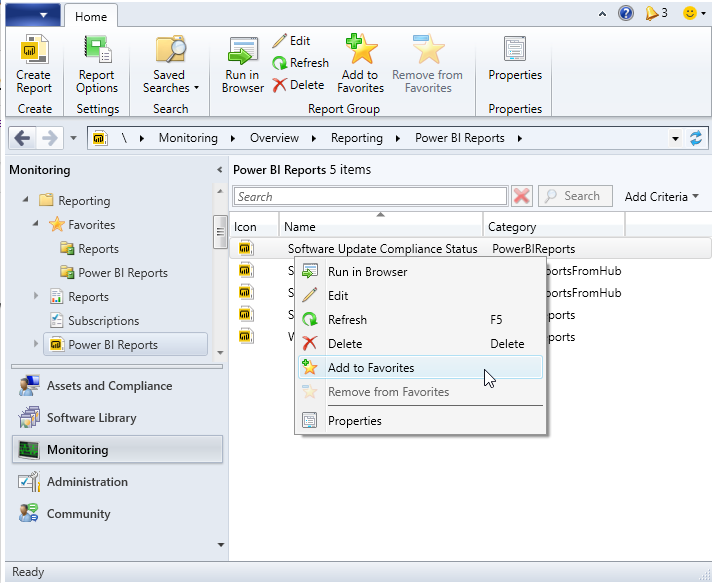Select the Home ribbon tab
714x583 pixels.
tap(91, 16)
